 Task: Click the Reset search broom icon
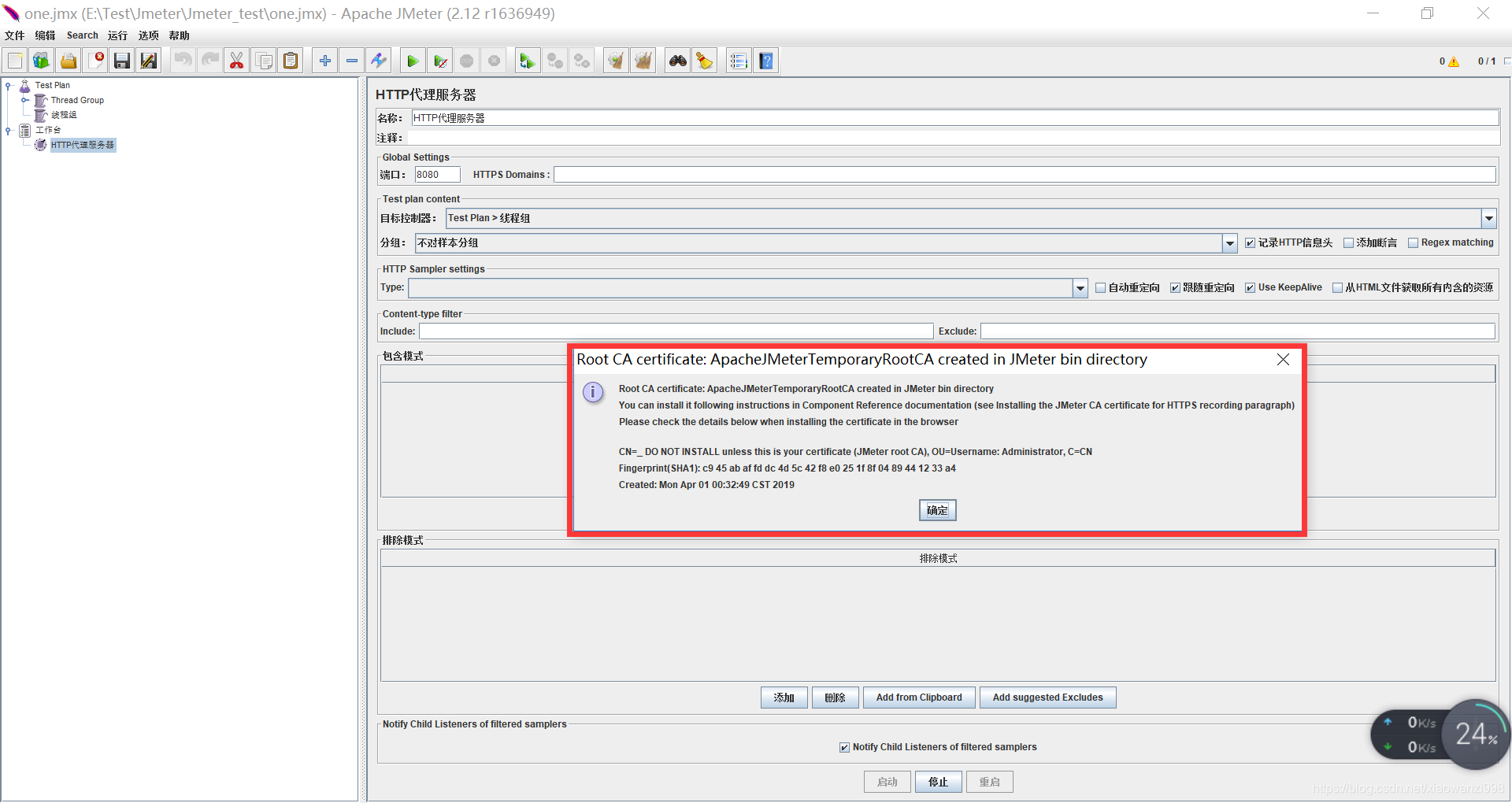[704, 61]
